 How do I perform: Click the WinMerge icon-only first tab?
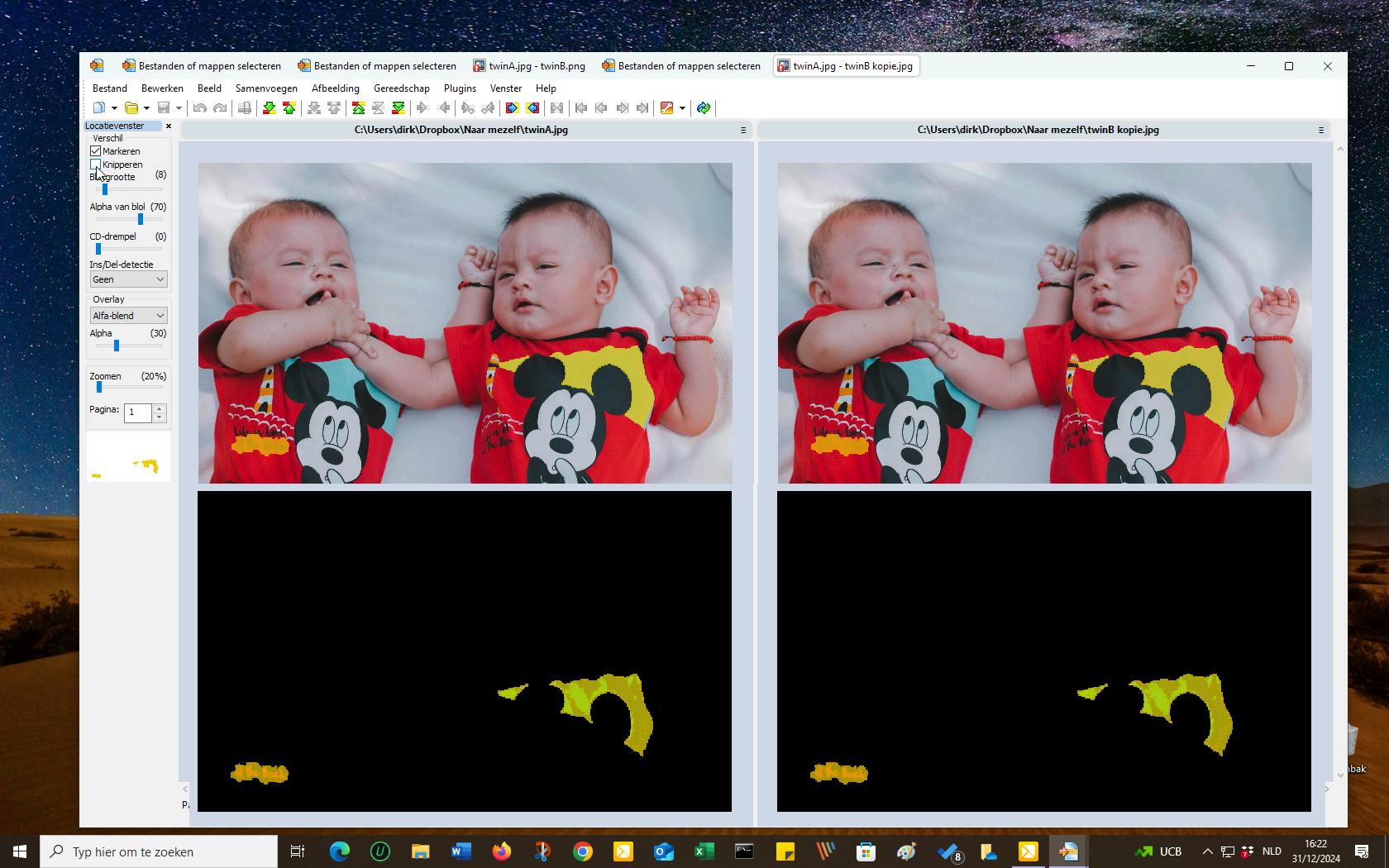tap(97, 66)
